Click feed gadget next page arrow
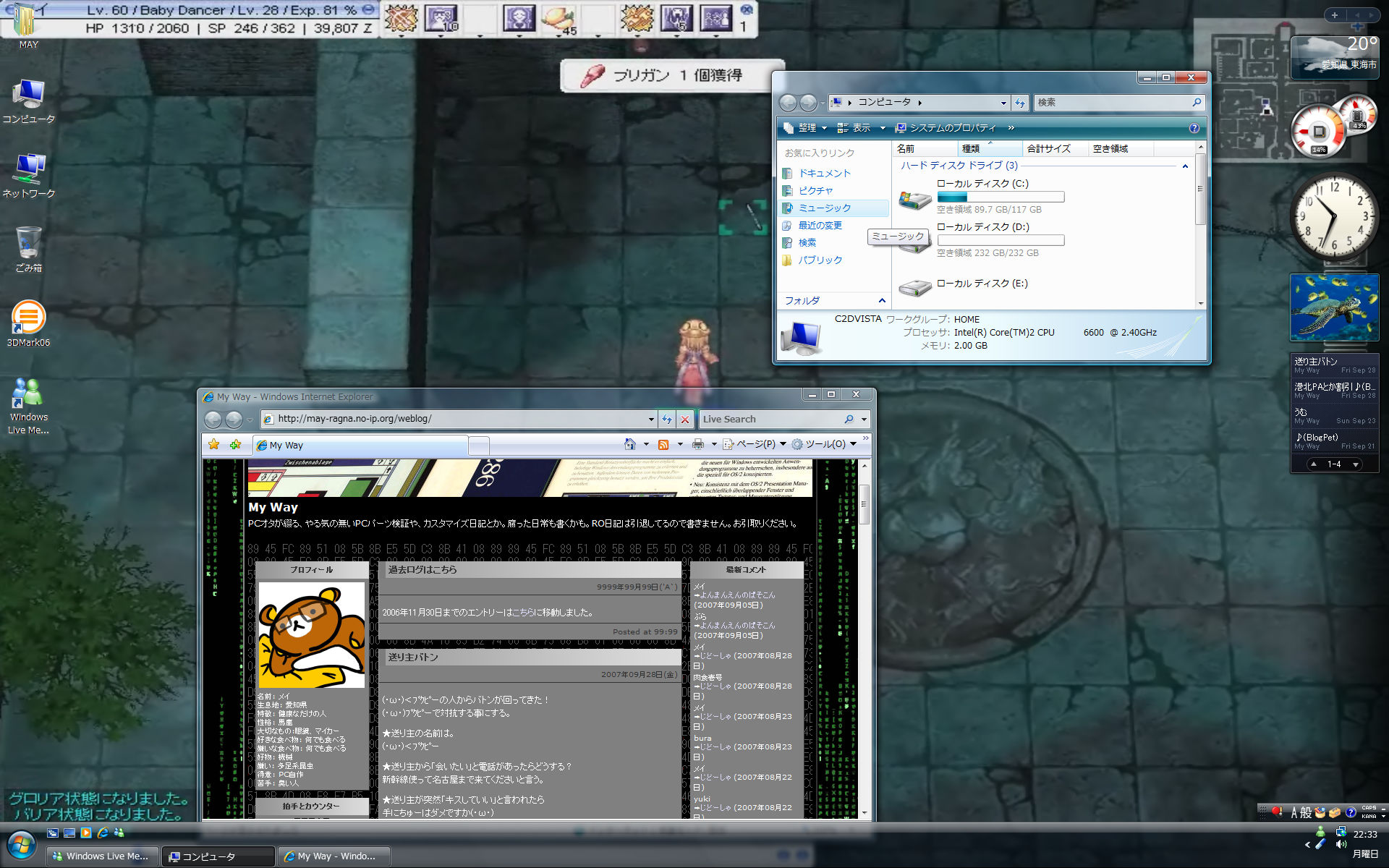 1355,464
